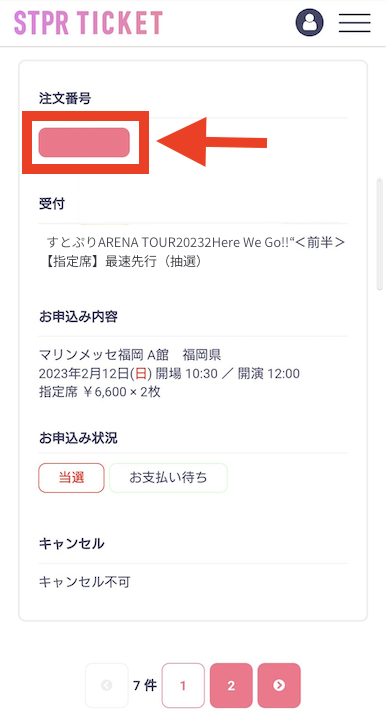386x721 pixels.
Task: Click the お申込み内容 section heading
Action: (x=78, y=317)
